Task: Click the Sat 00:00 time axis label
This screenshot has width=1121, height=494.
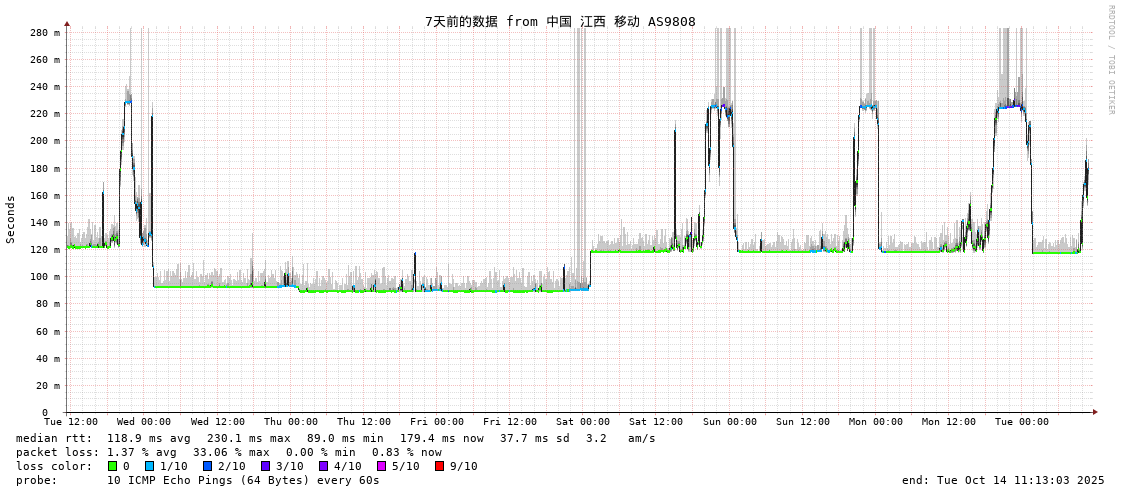Action: click(583, 422)
